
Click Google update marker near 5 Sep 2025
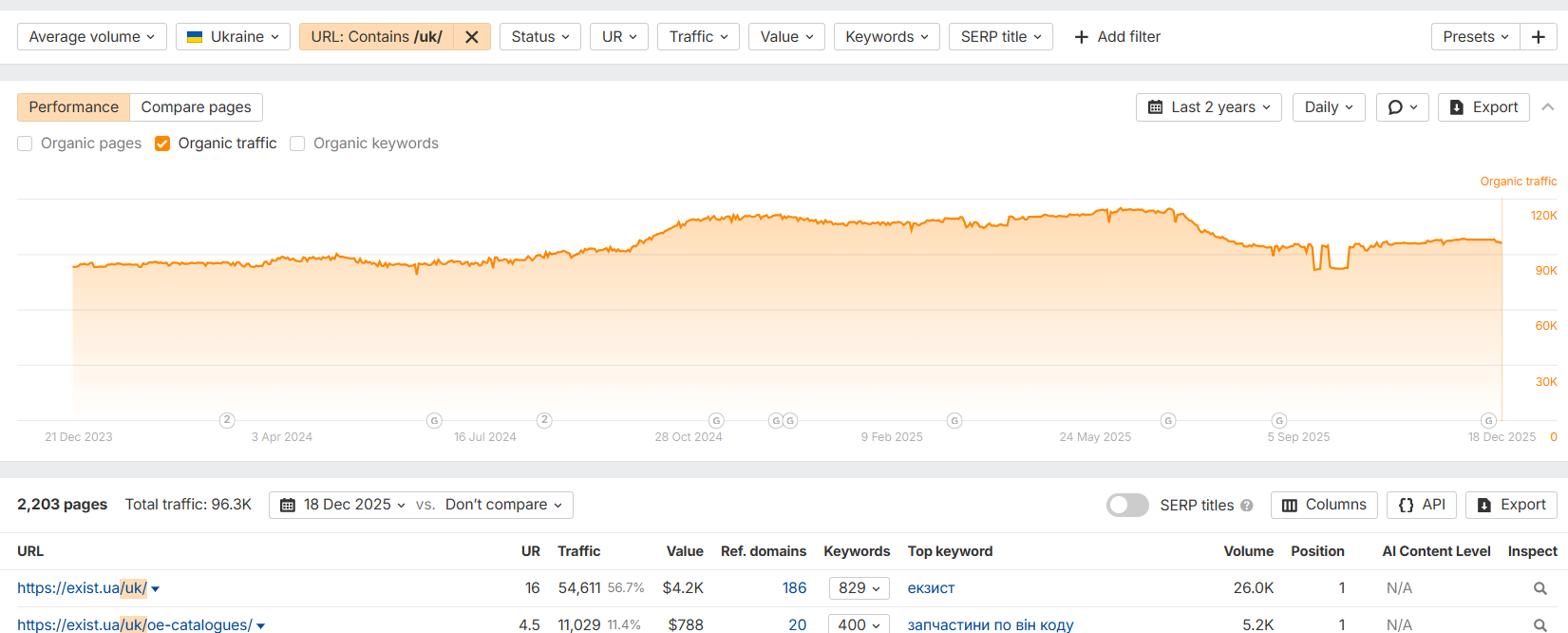[x=1279, y=420]
